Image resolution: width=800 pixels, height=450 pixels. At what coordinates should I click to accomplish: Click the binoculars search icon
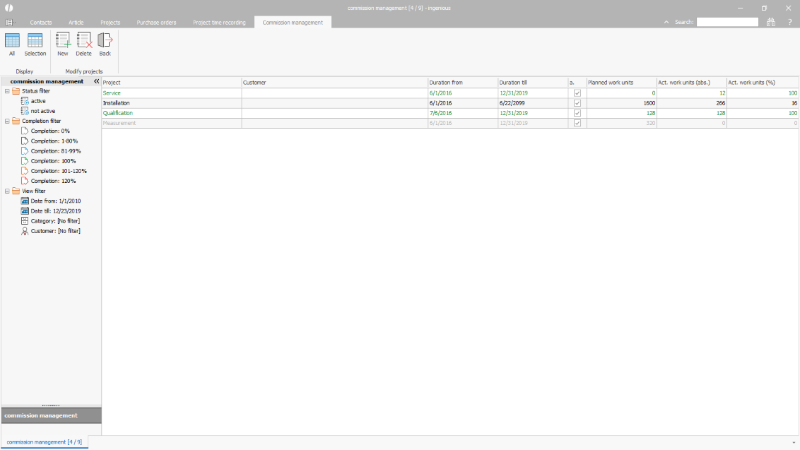click(771, 21)
